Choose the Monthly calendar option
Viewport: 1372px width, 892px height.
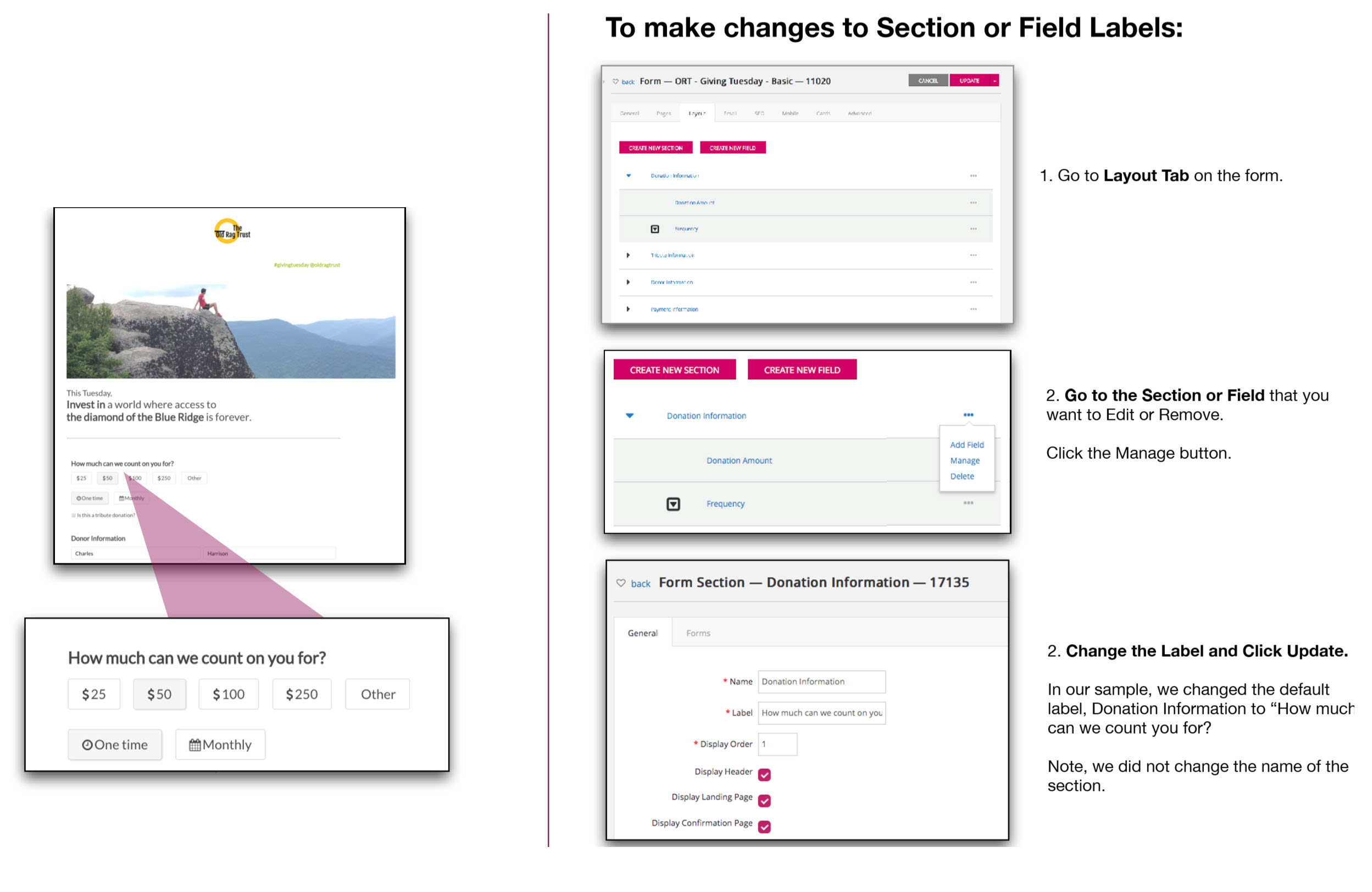coord(220,744)
